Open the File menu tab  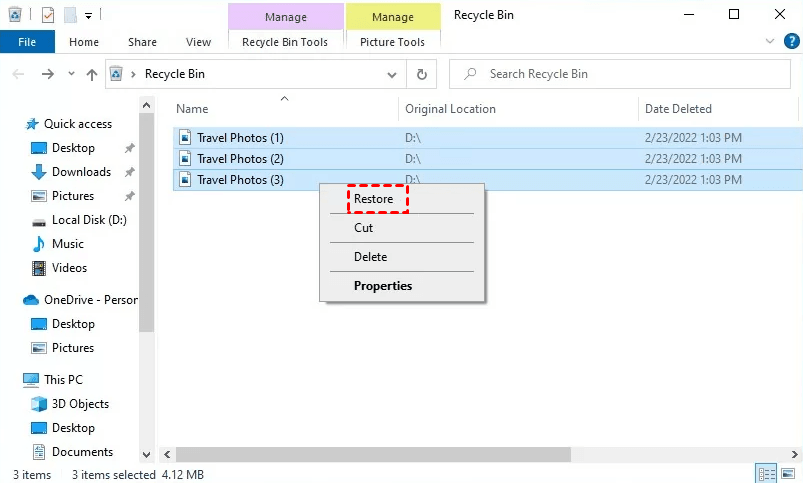(27, 42)
